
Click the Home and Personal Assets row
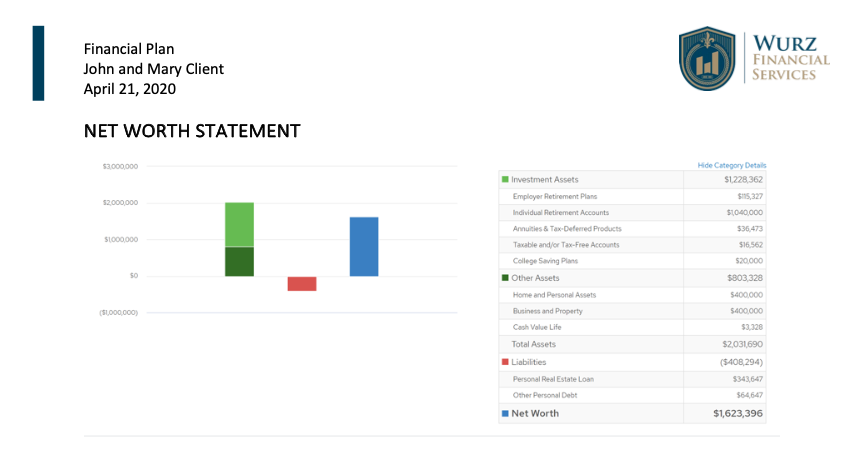[x=554, y=295]
